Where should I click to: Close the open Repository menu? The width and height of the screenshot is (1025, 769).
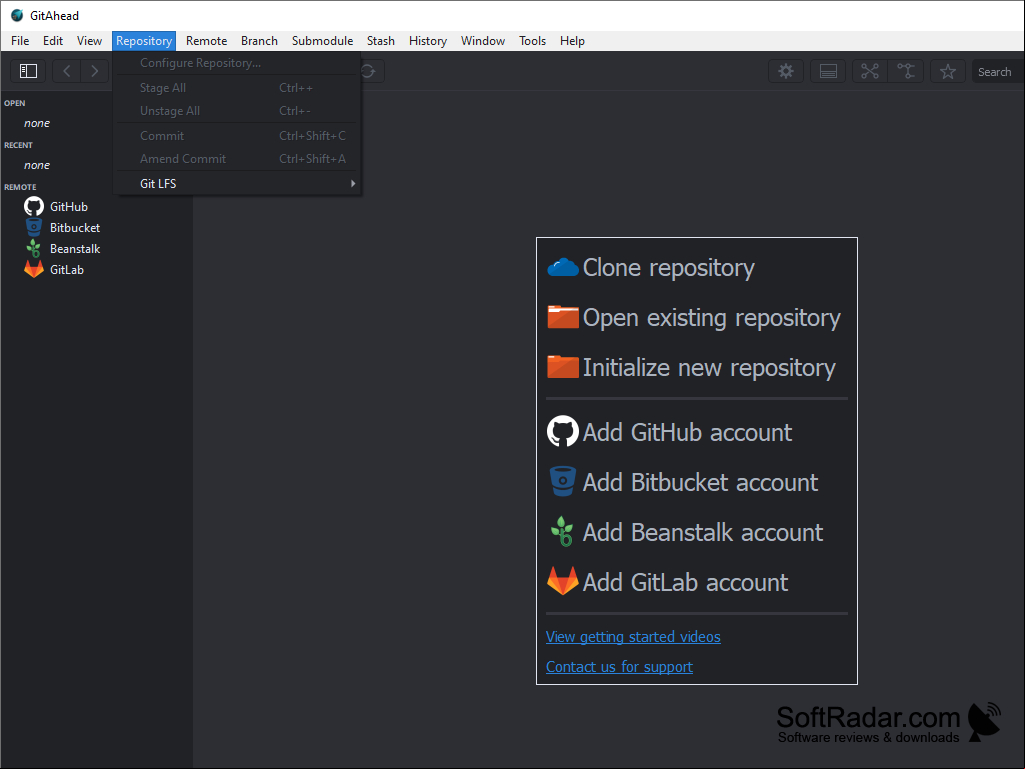point(144,41)
